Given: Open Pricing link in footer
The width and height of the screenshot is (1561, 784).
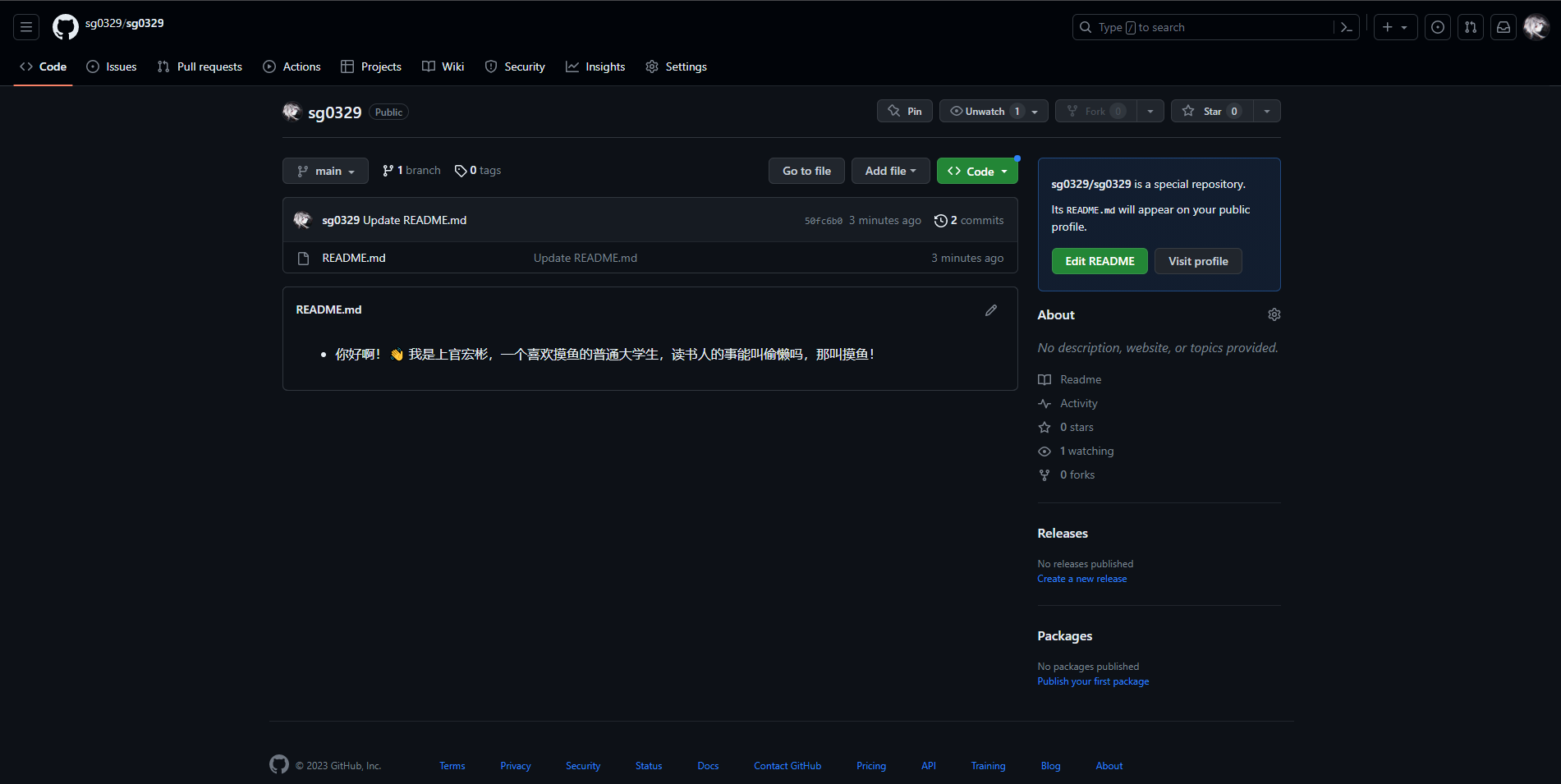Looking at the screenshot, I should point(871,766).
